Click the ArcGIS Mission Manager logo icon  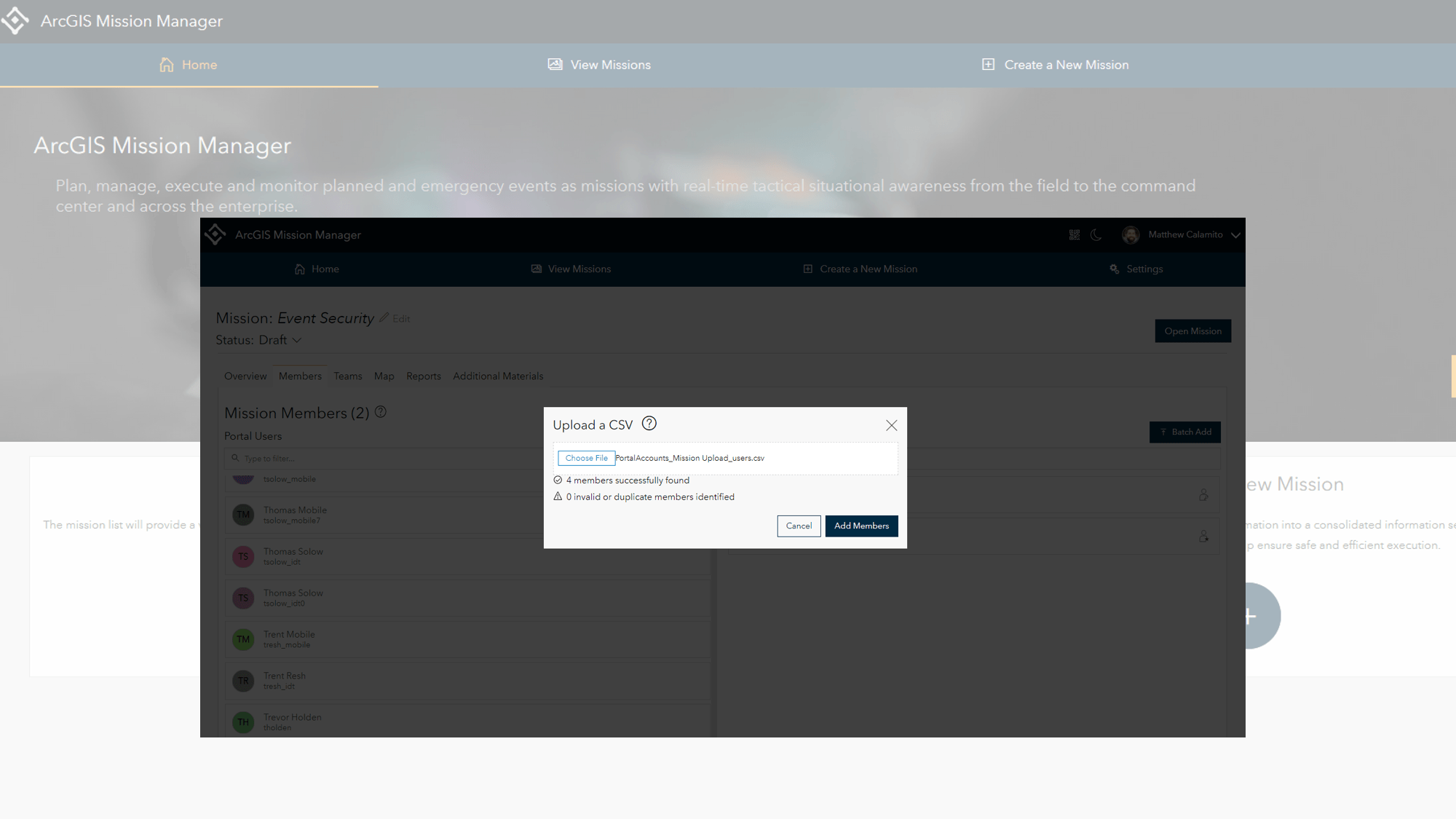(x=18, y=21)
